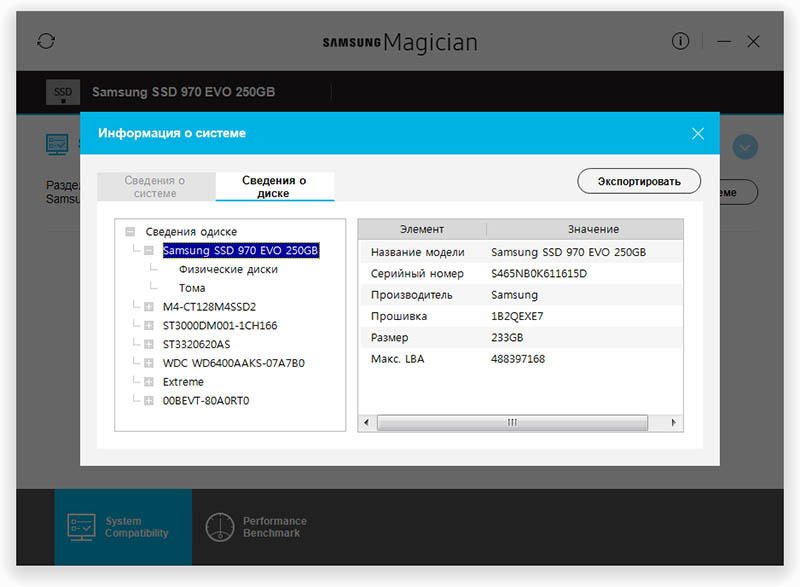The width and height of the screenshot is (800, 587).
Task: Click the Макс. LBA value 488397168
Action: coord(518,359)
